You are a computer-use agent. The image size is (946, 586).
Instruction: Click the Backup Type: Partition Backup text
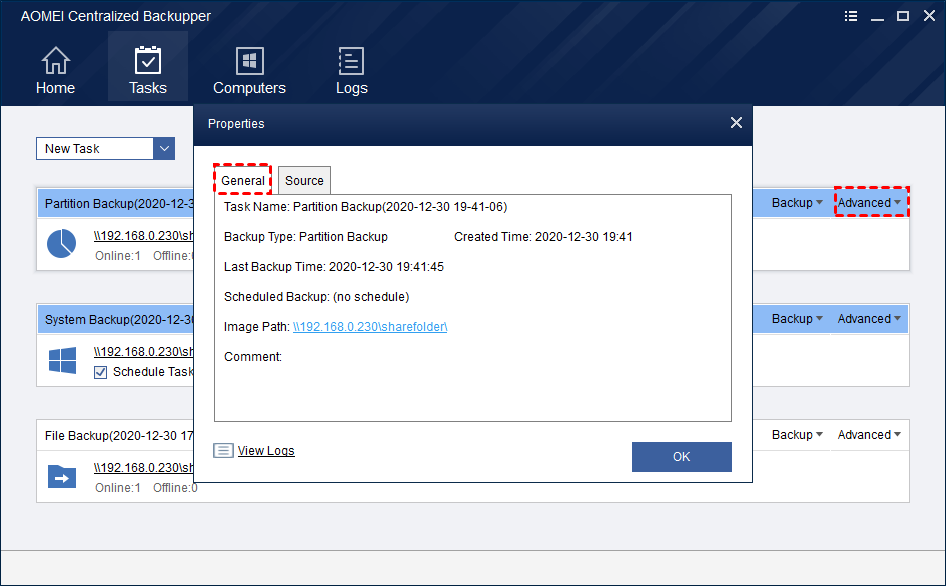306,237
